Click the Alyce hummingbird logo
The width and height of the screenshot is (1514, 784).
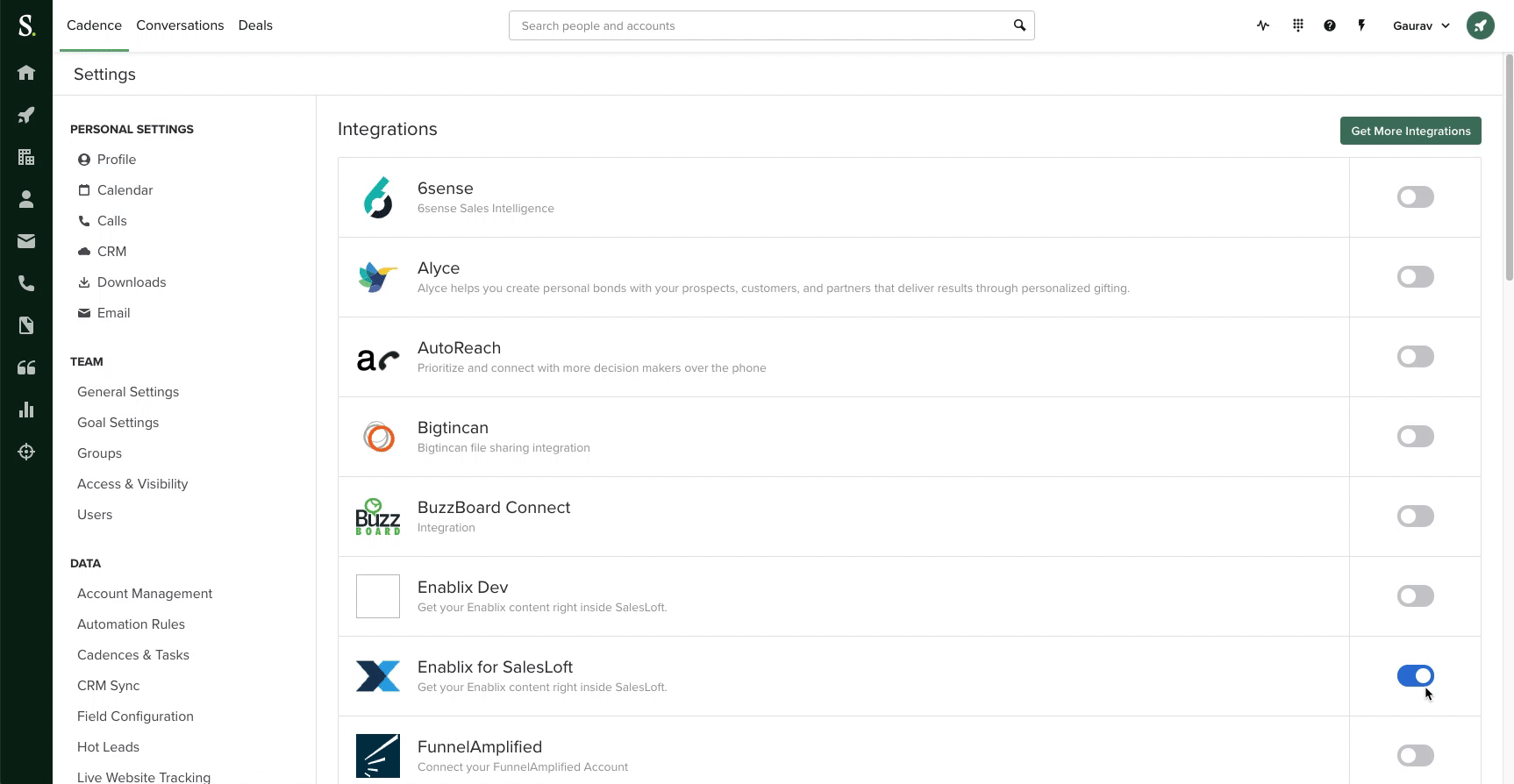pyautogui.click(x=378, y=277)
